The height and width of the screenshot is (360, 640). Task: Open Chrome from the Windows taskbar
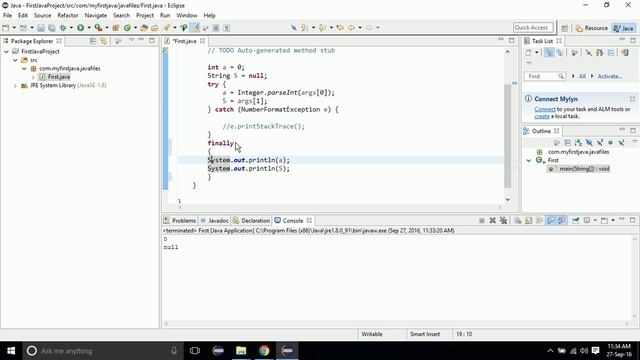(x=264, y=351)
